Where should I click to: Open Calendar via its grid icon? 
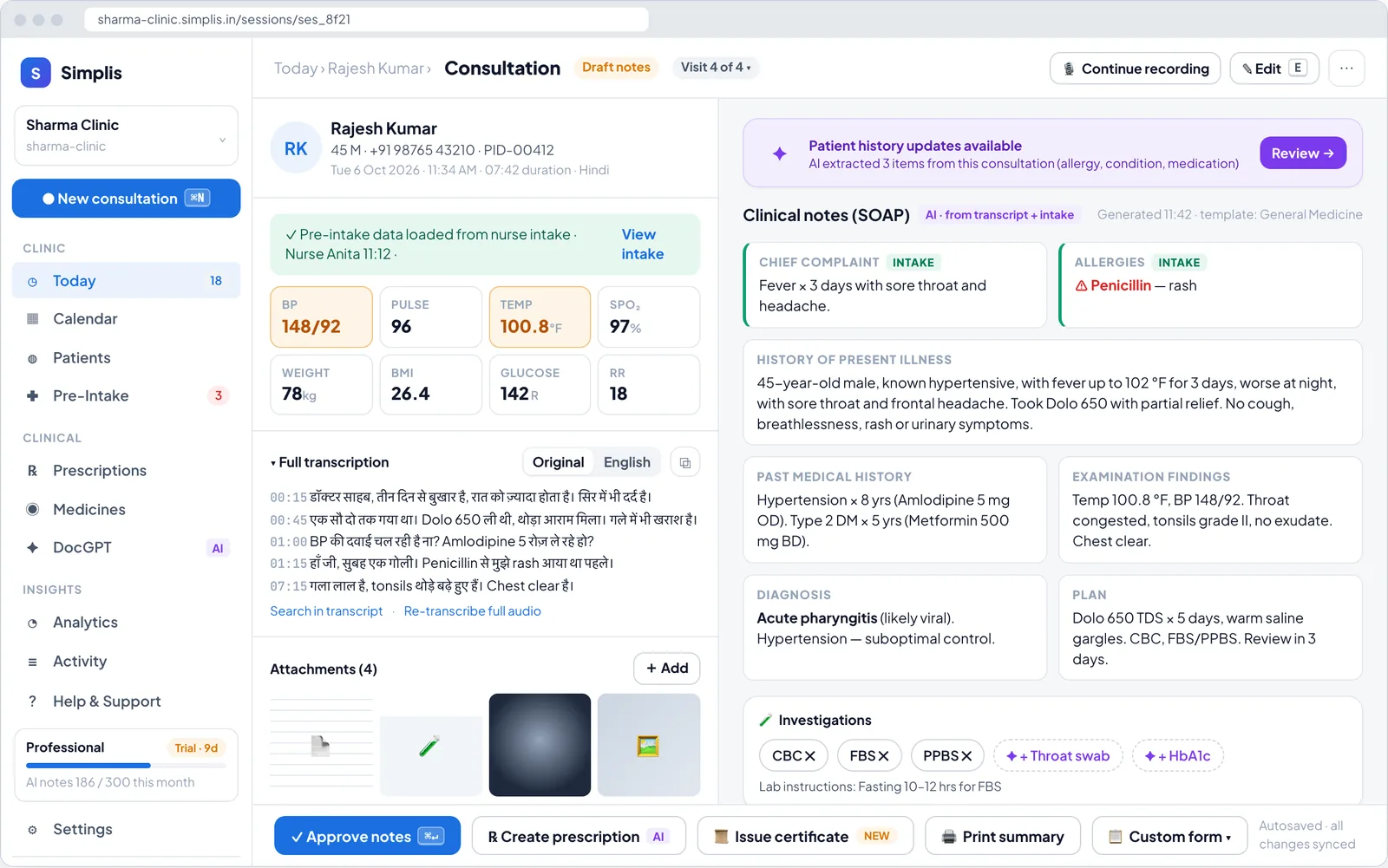coord(32,319)
